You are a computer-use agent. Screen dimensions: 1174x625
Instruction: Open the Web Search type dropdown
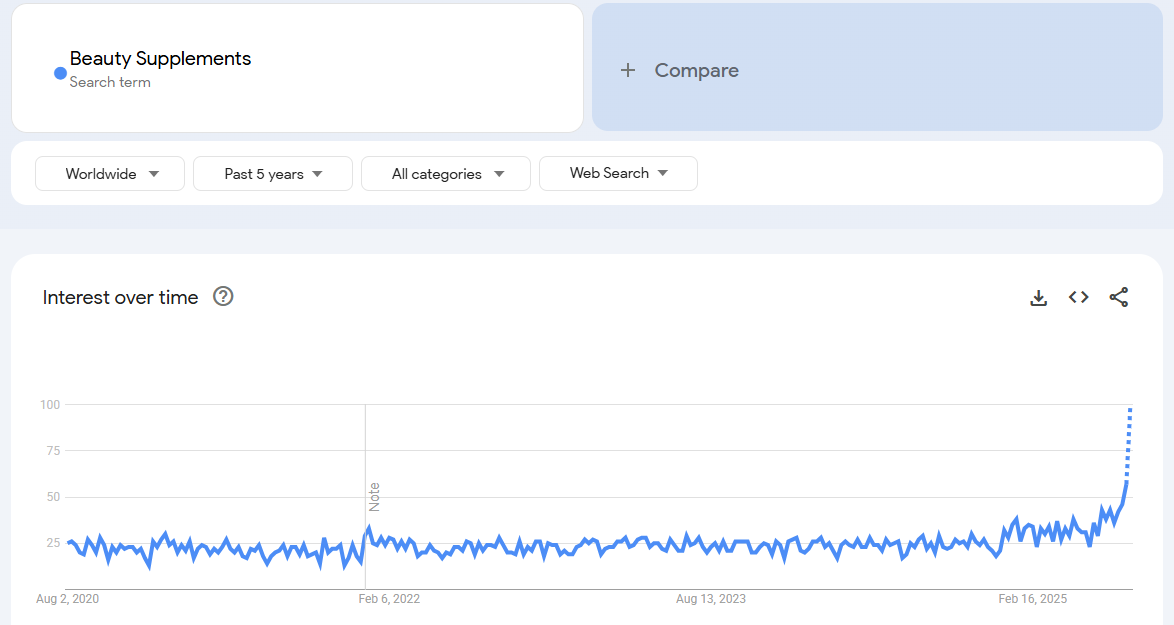pos(617,173)
